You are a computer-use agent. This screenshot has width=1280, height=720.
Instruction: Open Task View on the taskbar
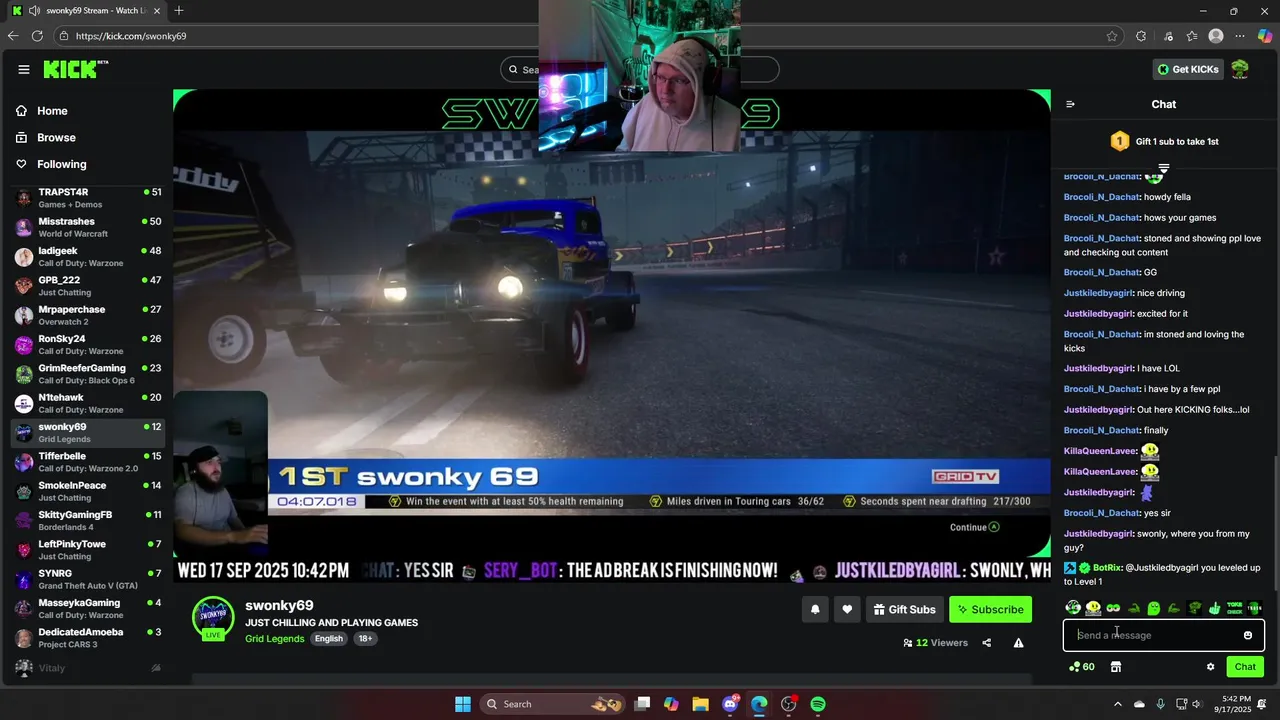642,704
